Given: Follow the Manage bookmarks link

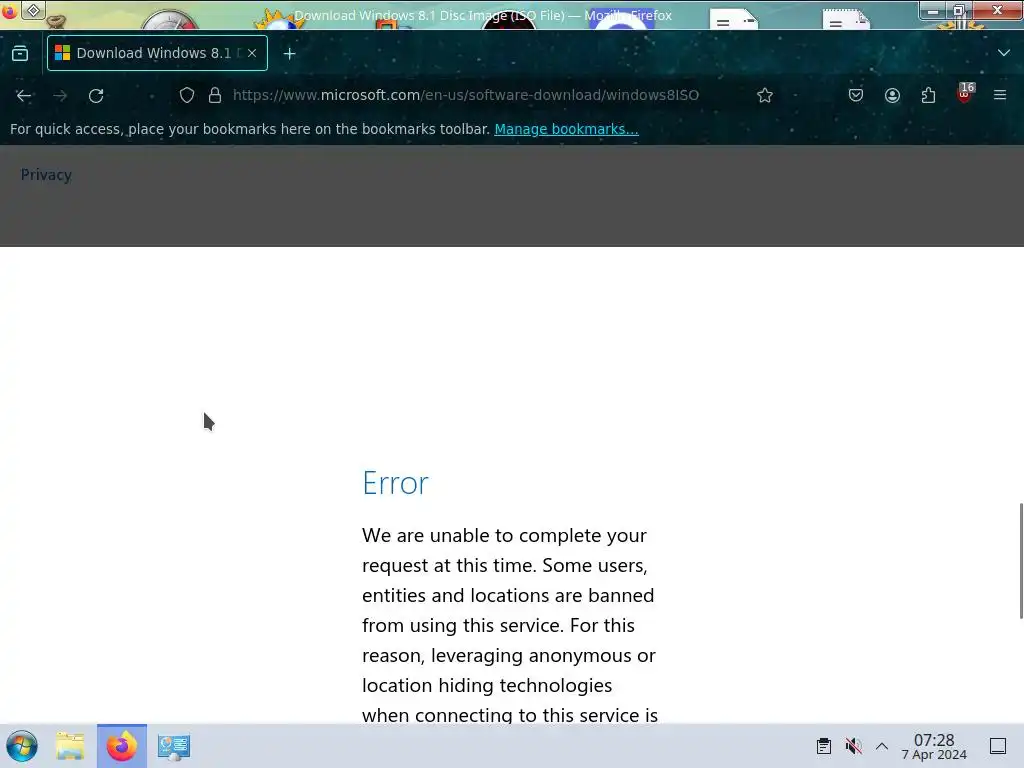Looking at the screenshot, I should click(566, 129).
